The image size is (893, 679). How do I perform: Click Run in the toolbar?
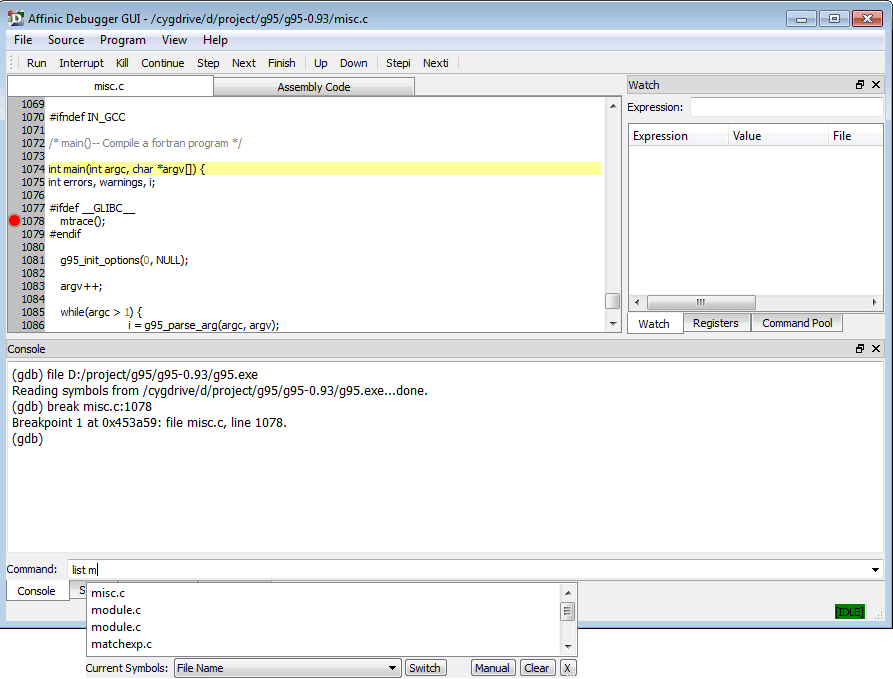coord(36,63)
